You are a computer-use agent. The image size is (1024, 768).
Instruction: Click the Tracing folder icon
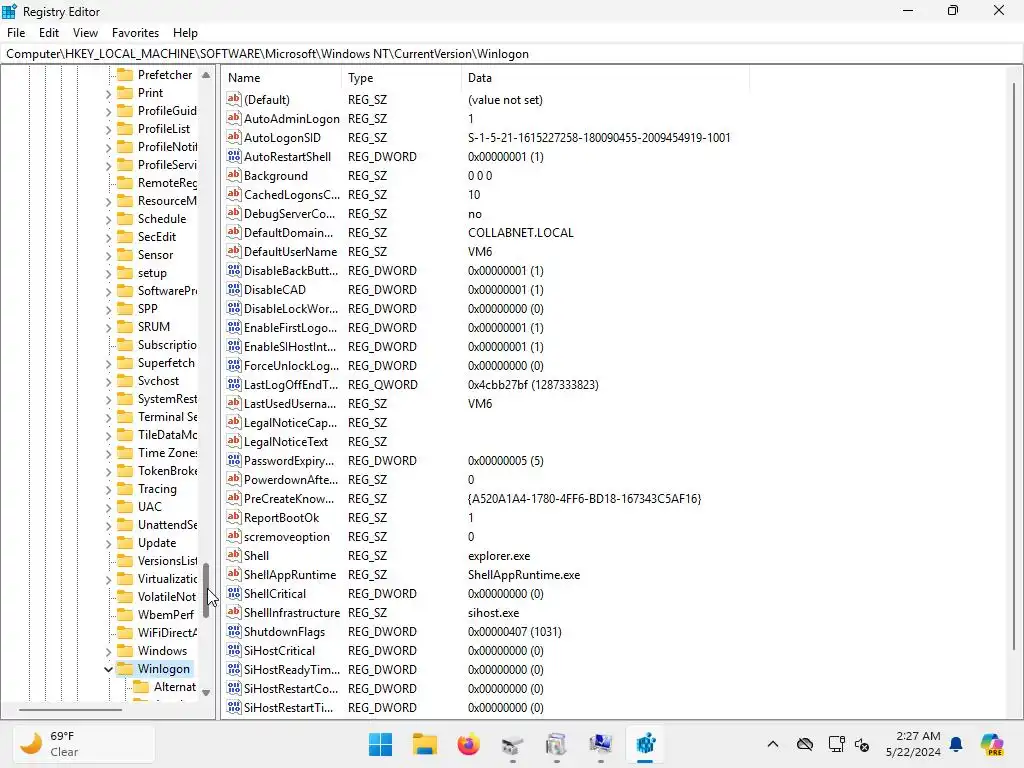(x=125, y=488)
